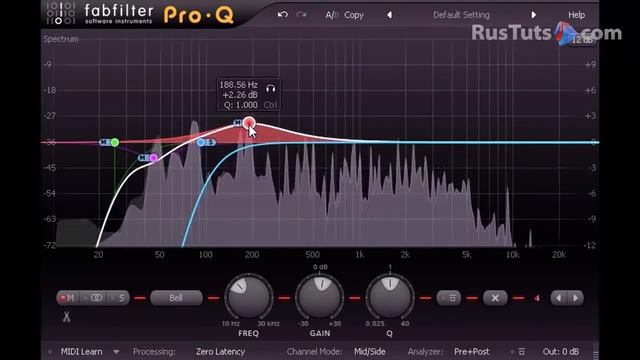Select the red EQ band node
Viewport: 640px width, 360px height.
click(x=249, y=122)
